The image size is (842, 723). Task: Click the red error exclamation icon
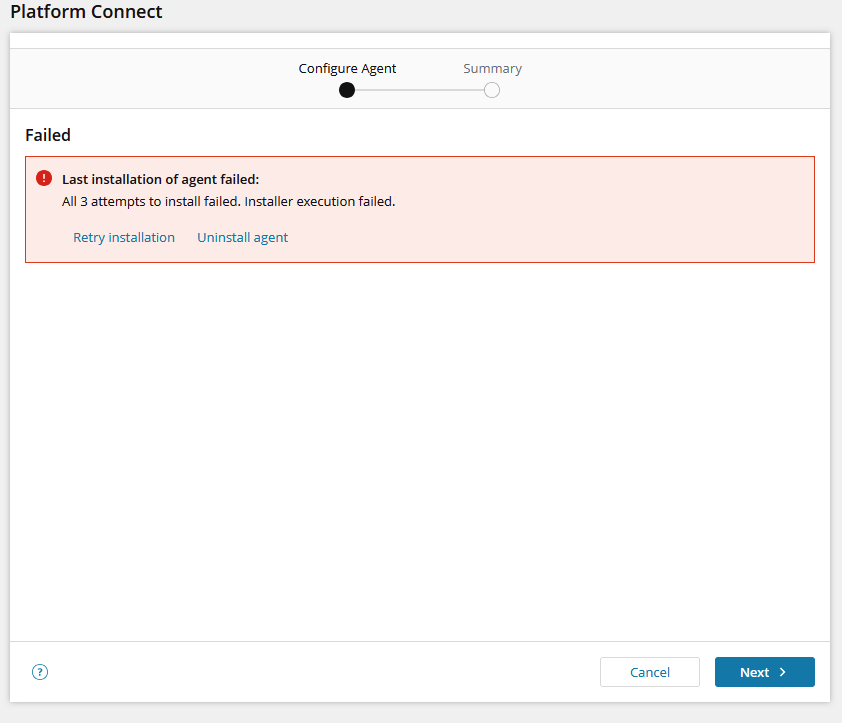pyautogui.click(x=44, y=178)
